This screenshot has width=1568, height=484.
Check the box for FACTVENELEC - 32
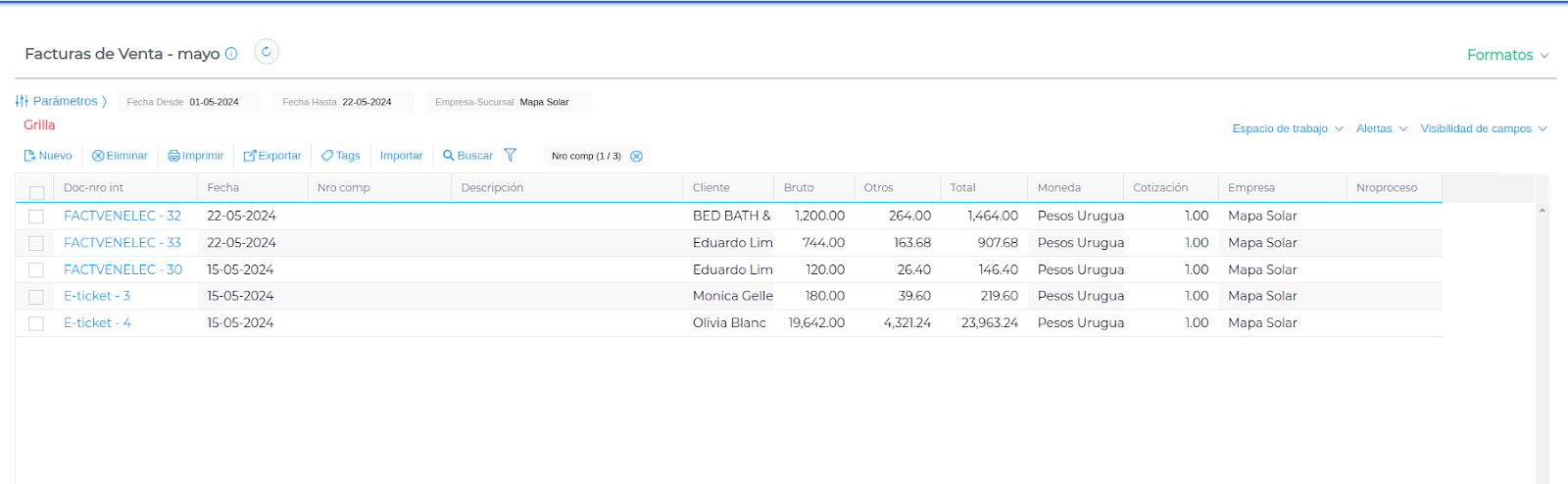pos(36,217)
